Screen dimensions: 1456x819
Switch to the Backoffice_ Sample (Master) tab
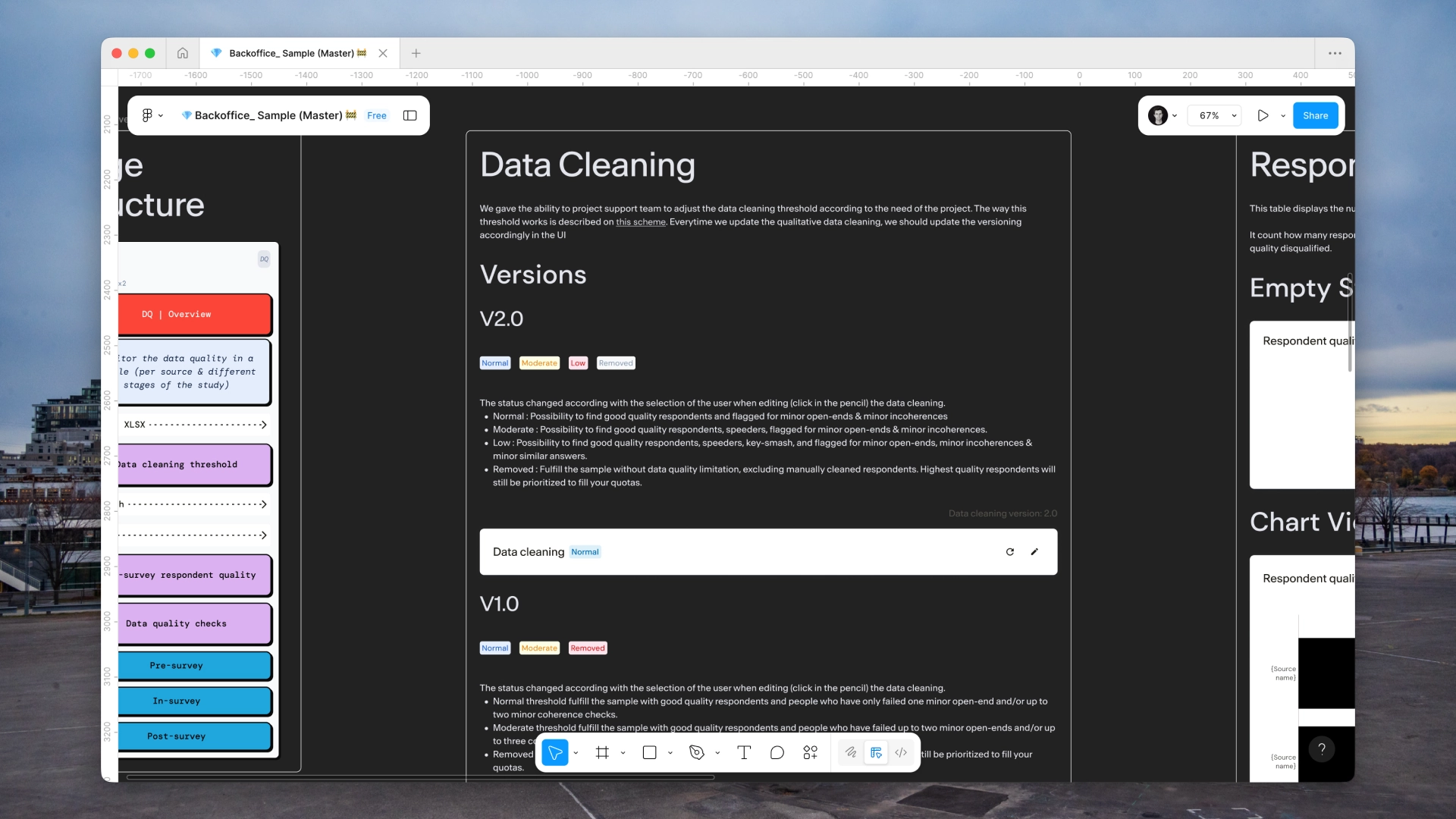click(292, 53)
